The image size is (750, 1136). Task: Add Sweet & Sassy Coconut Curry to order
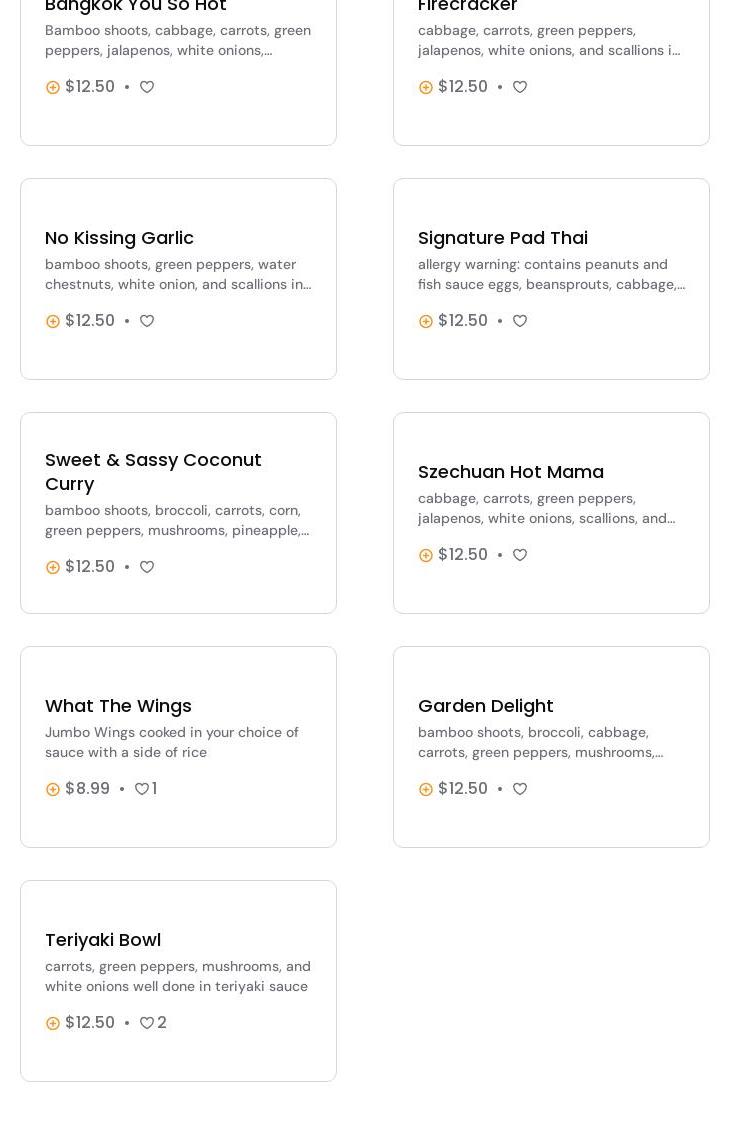[x=53, y=567]
